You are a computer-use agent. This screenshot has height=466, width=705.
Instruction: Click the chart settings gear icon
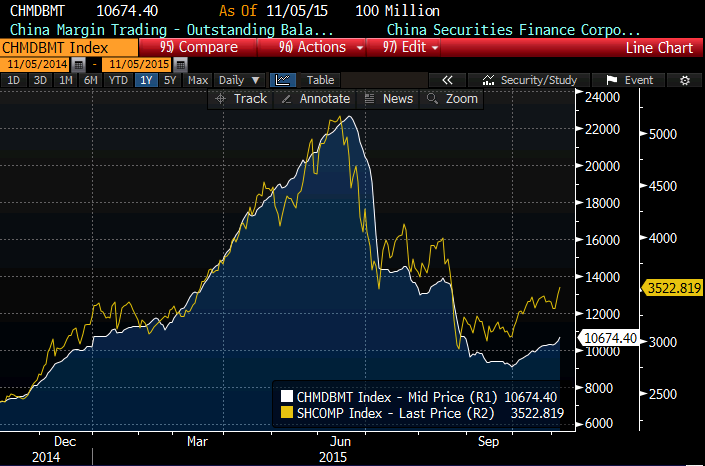pyautogui.click(x=685, y=80)
